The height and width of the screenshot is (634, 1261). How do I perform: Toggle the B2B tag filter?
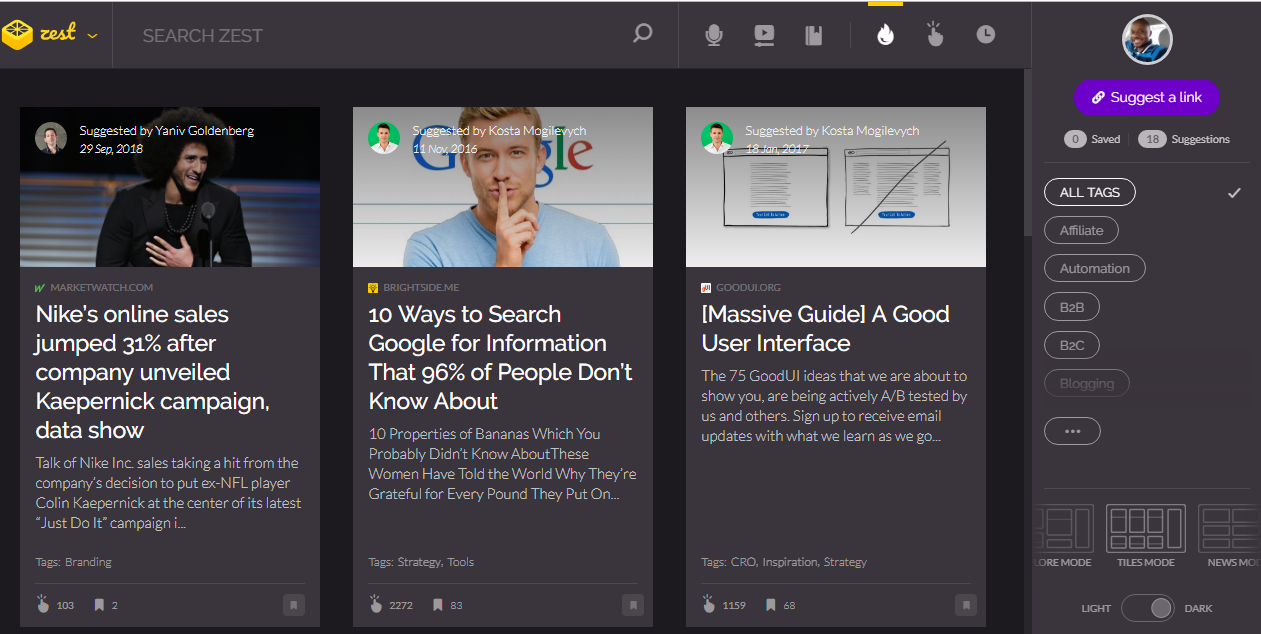1072,307
